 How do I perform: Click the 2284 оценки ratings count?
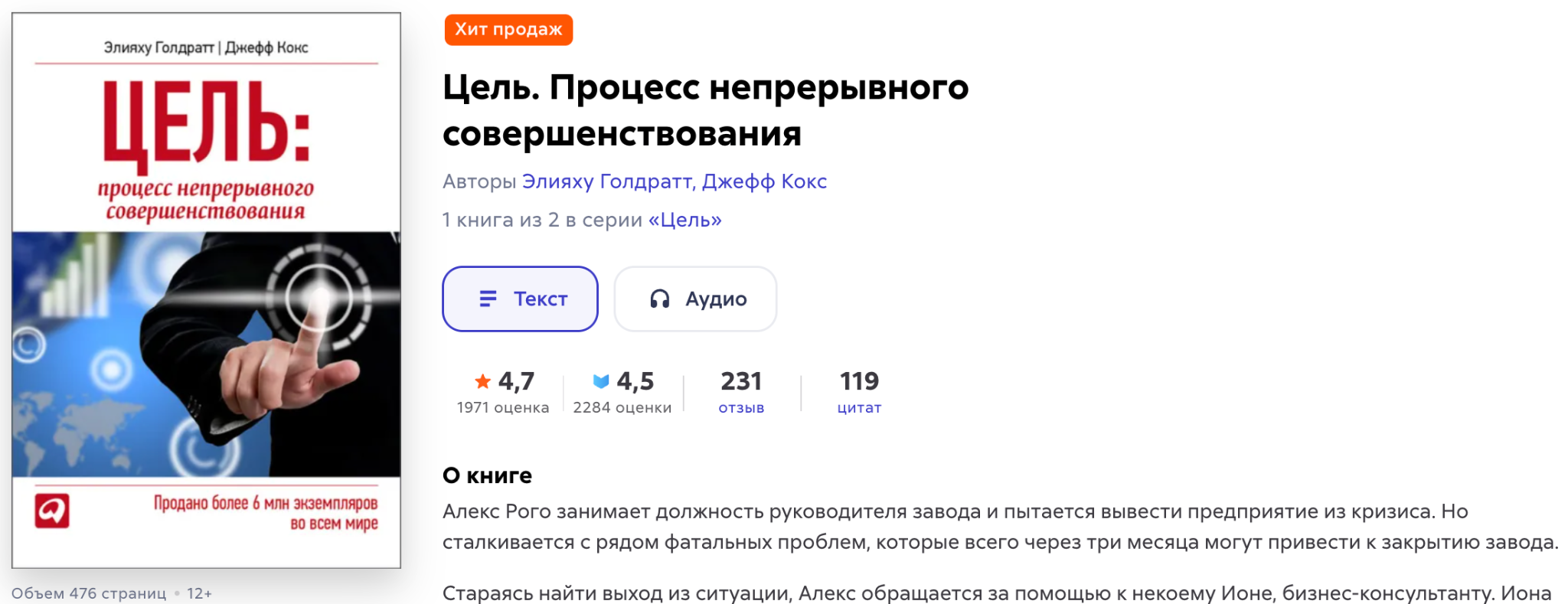click(622, 408)
